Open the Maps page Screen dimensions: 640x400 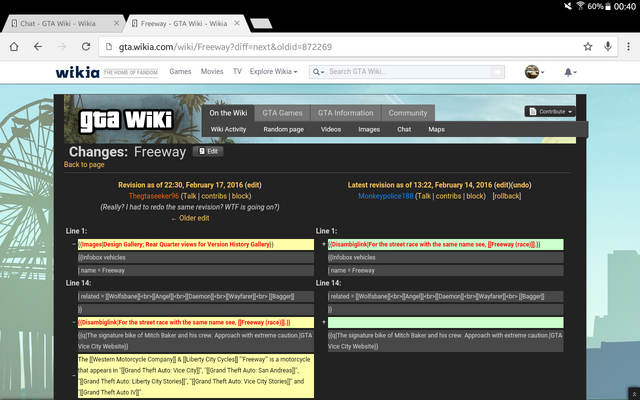click(436, 129)
